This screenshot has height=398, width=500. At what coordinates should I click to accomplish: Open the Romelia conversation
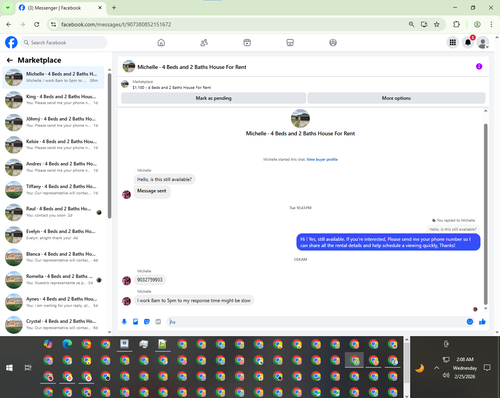pos(53,280)
